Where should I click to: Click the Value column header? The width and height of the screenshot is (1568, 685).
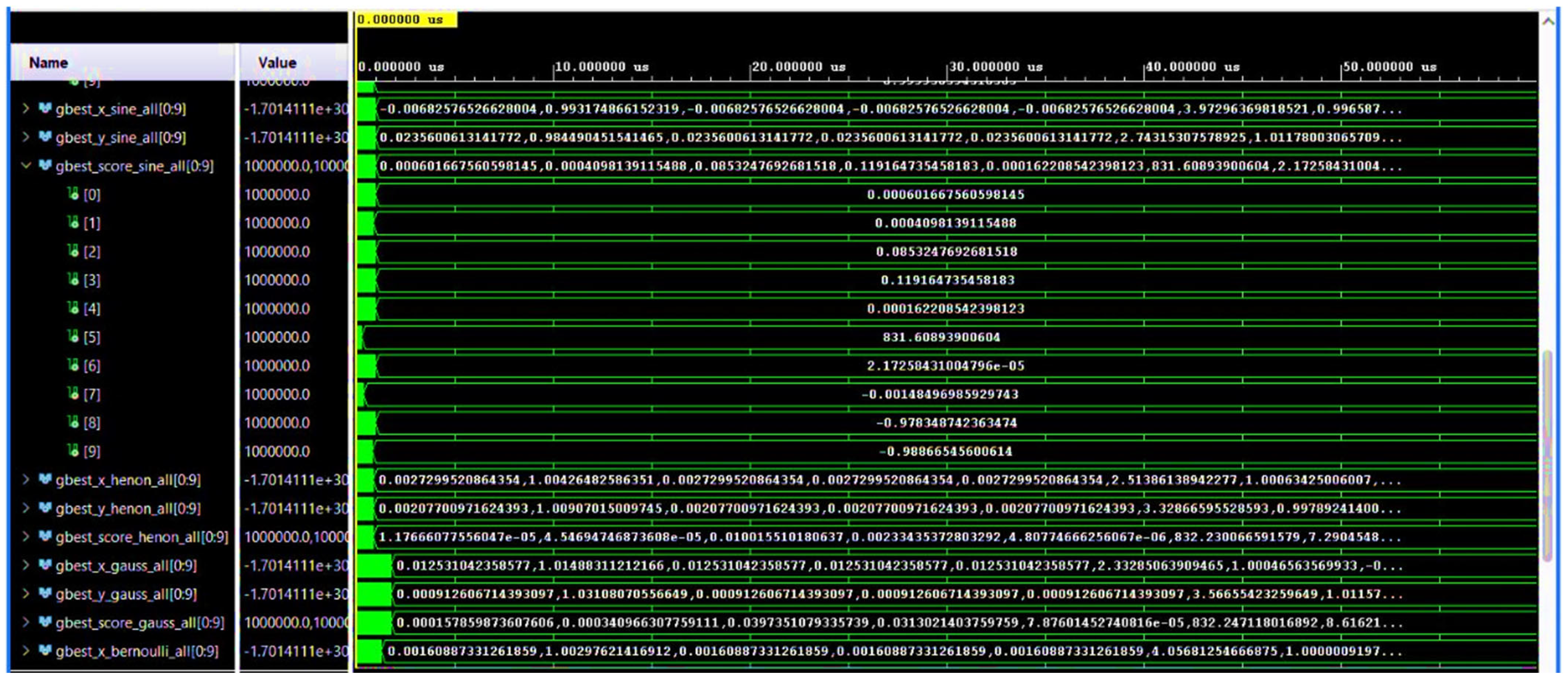(x=277, y=63)
